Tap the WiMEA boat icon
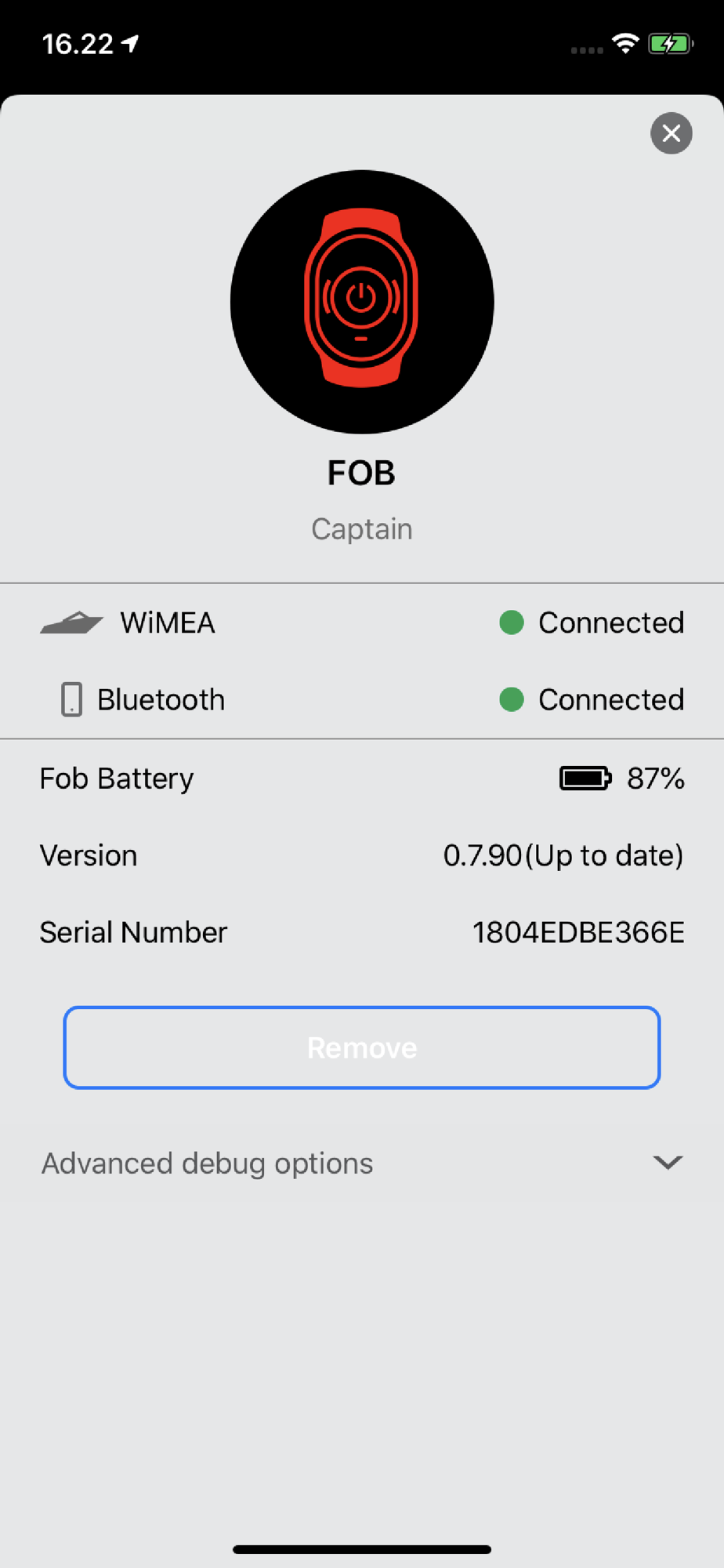Viewport: 724px width, 1568px height. (71, 622)
